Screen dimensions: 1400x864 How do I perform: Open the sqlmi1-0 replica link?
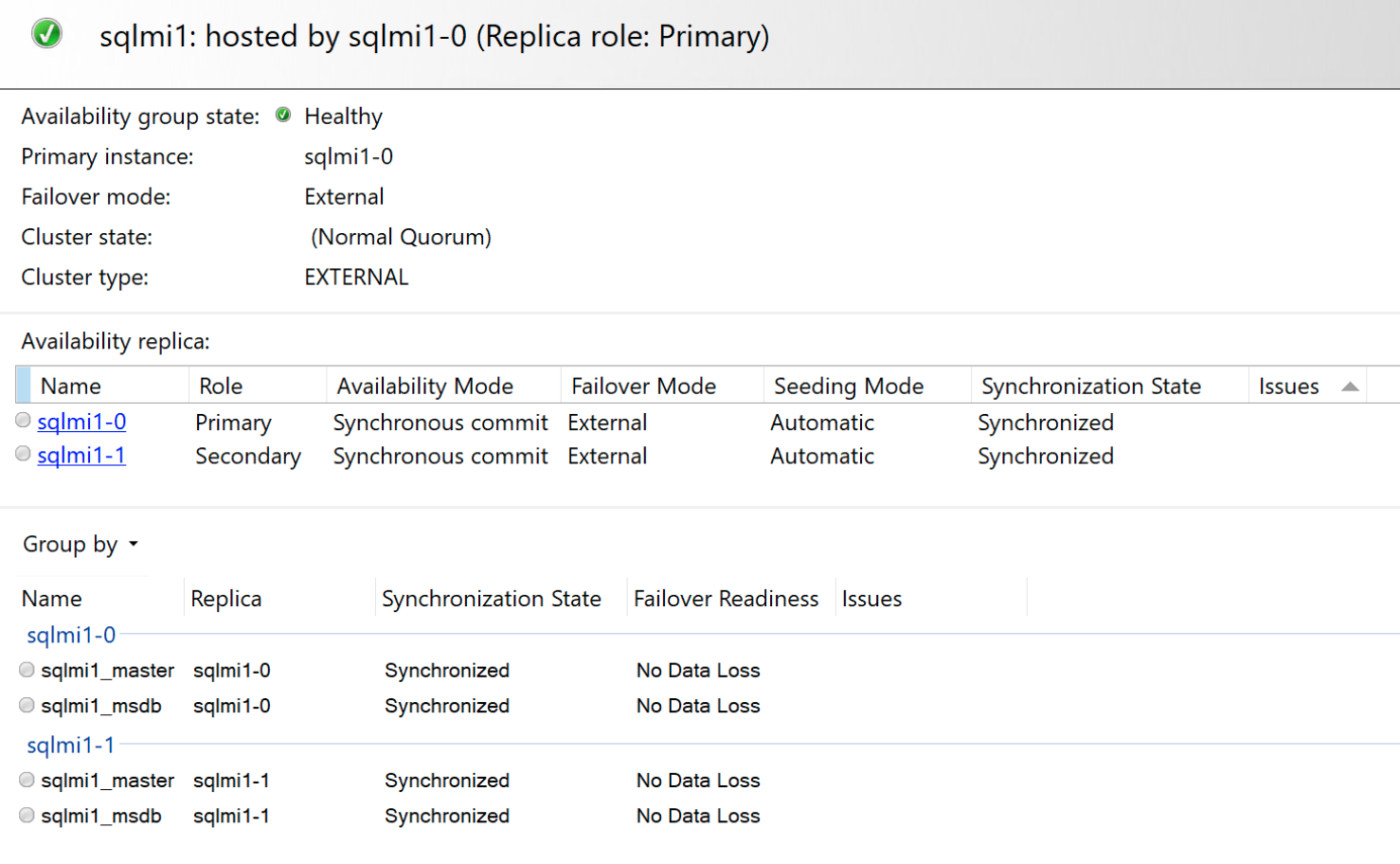[x=81, y=422]
